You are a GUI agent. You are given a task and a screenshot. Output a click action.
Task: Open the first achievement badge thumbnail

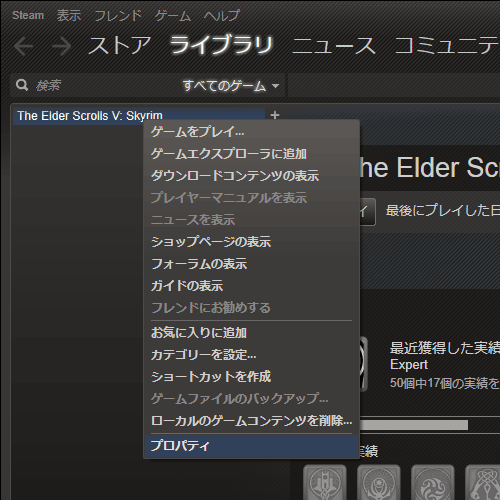click(x=325, y=482)
